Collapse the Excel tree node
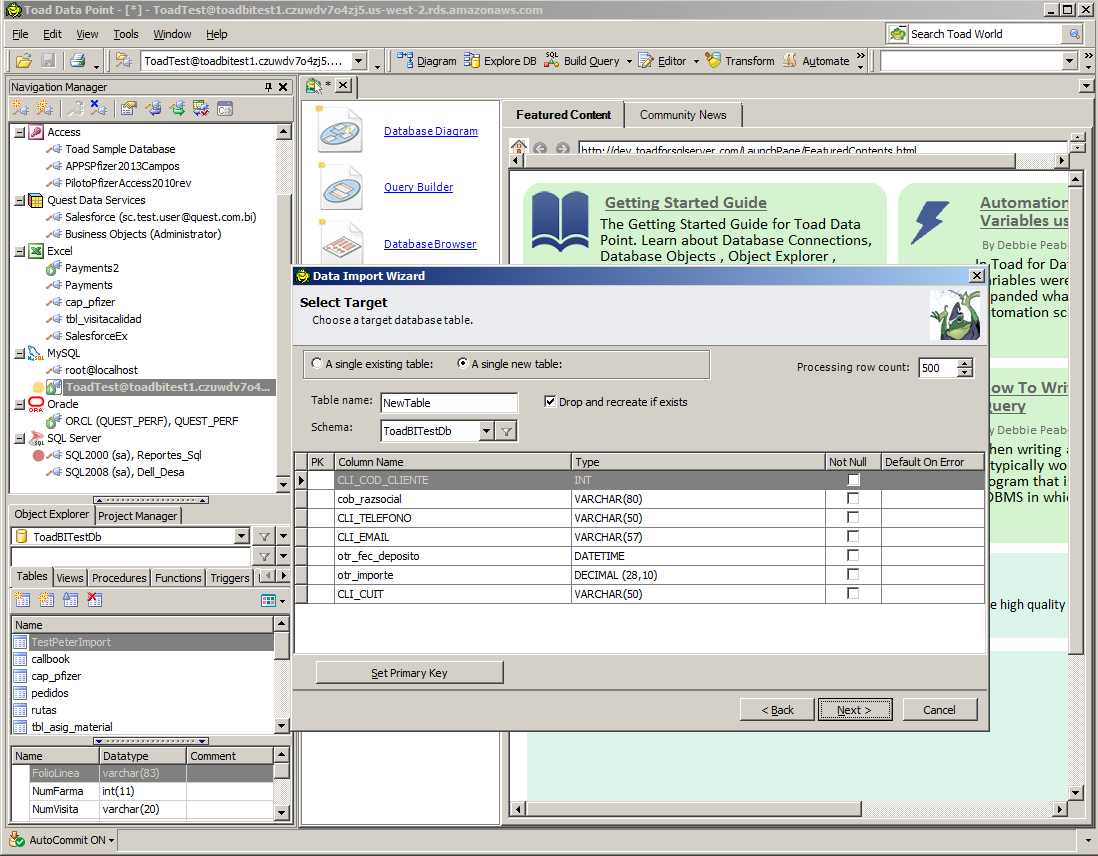The image size is (1098, 856). coord(20,251)
